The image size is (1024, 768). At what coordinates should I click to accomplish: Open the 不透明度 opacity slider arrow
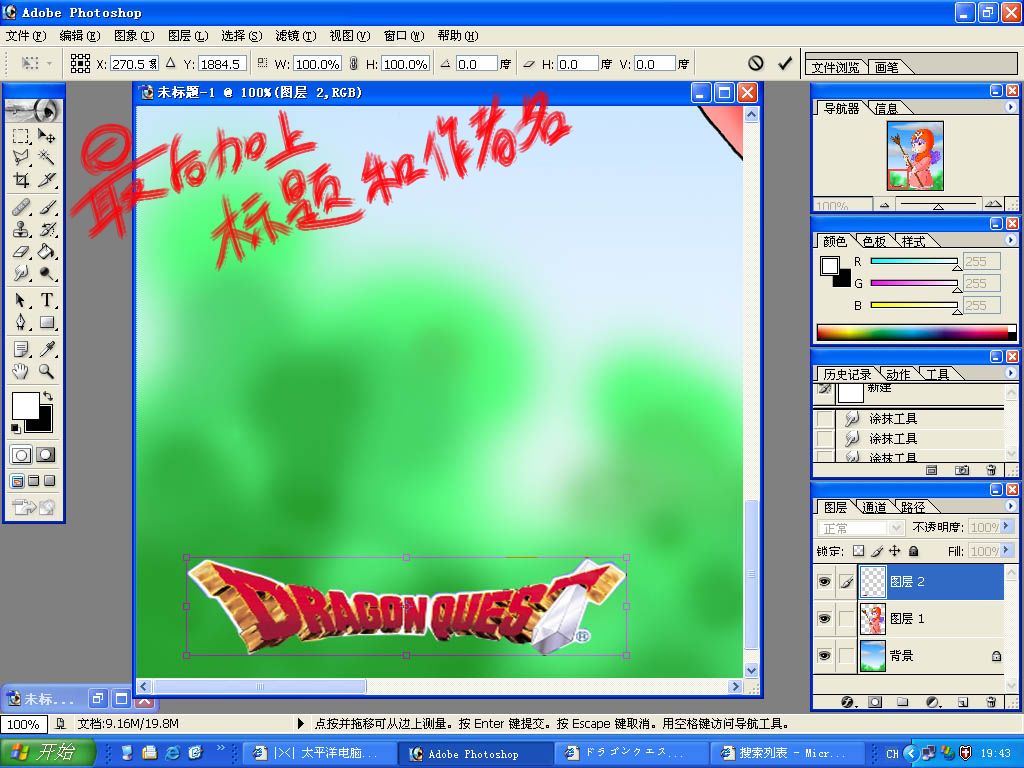pos(1008,526)
